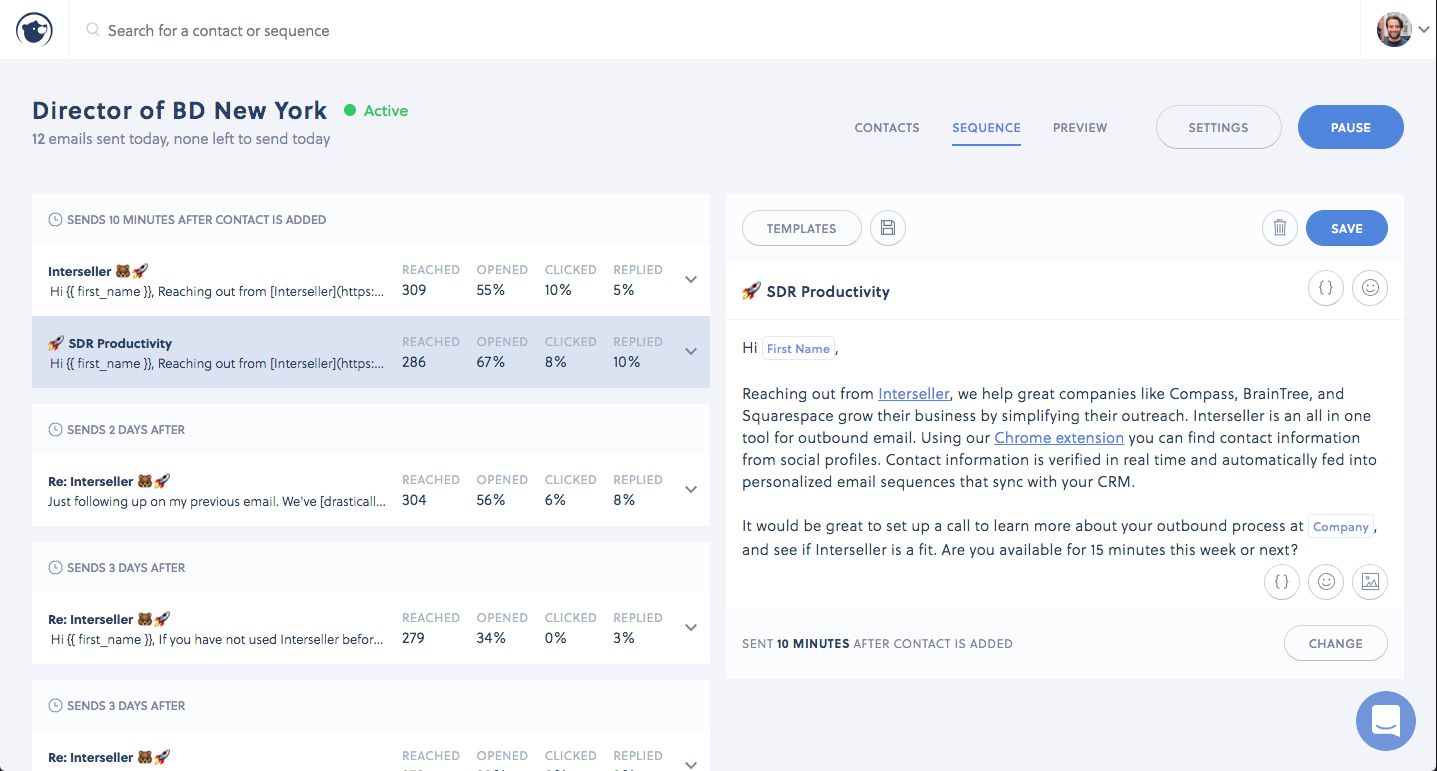The height and width of the screenshot is (771, 1437).
Task: Click clock icon for Sends 10 Minutes header
Action: [x=56, y=220]
